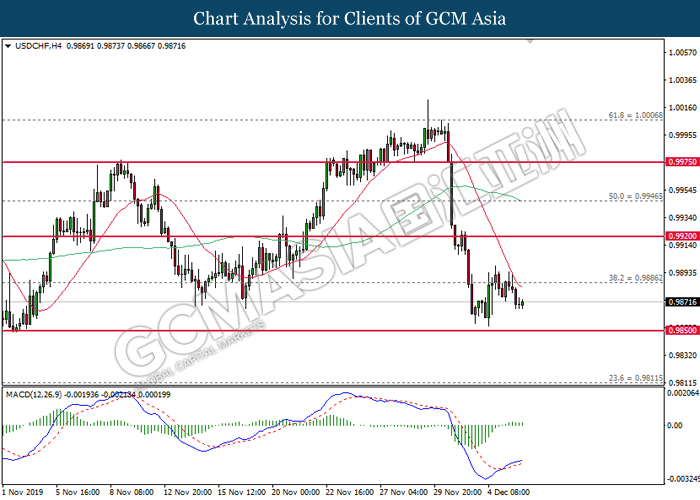The image size is (700, 500).
Task: Click the 1.00365 price axis value
Action: (x=683, y=80)
